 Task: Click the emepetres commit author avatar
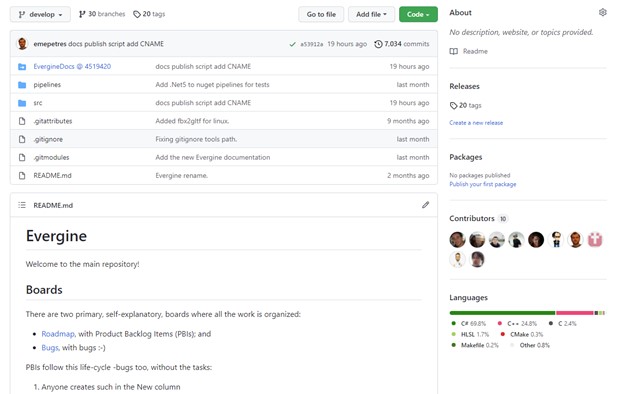click(22, 44)
